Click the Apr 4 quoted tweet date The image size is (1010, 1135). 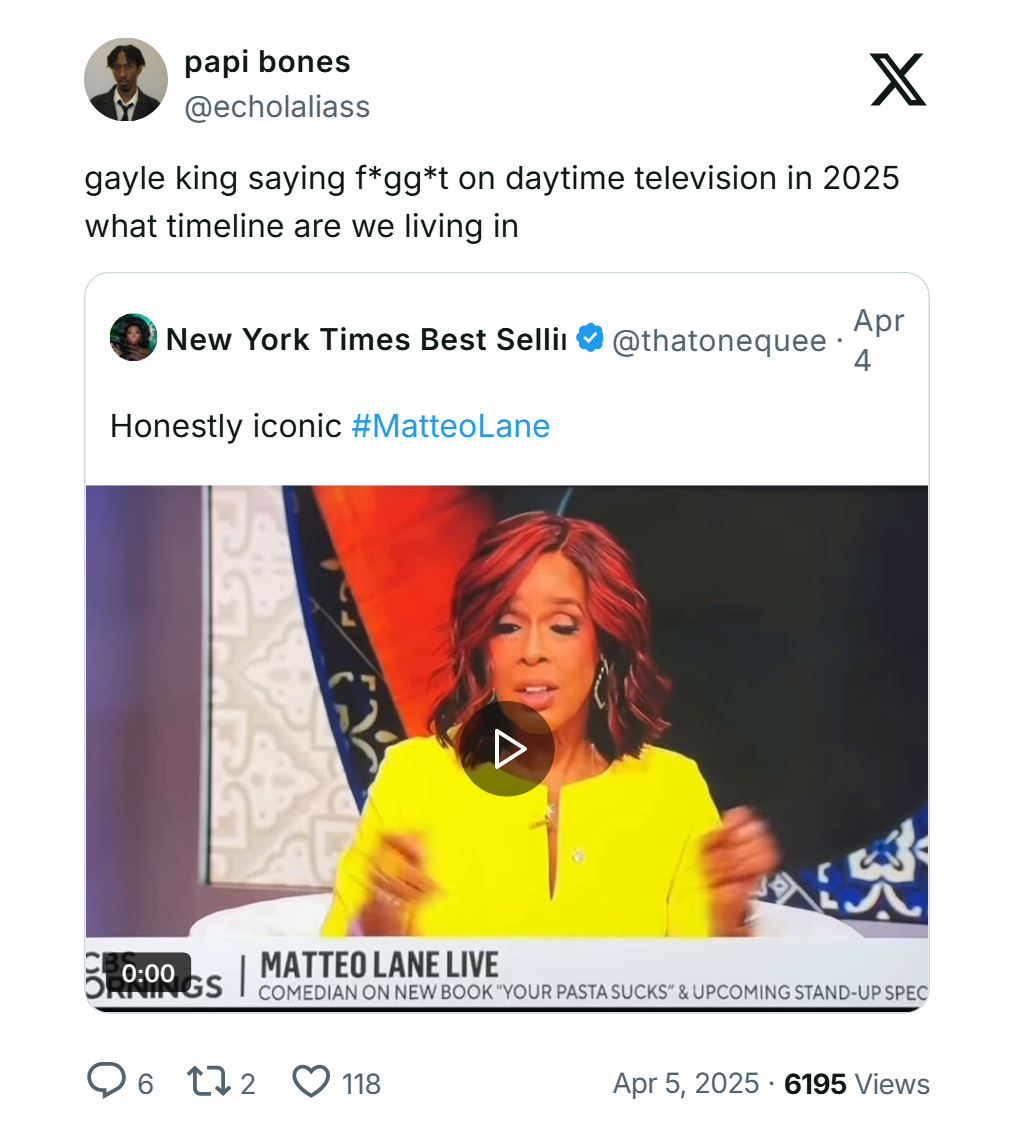pyautogui.click(x=876, y=340)
